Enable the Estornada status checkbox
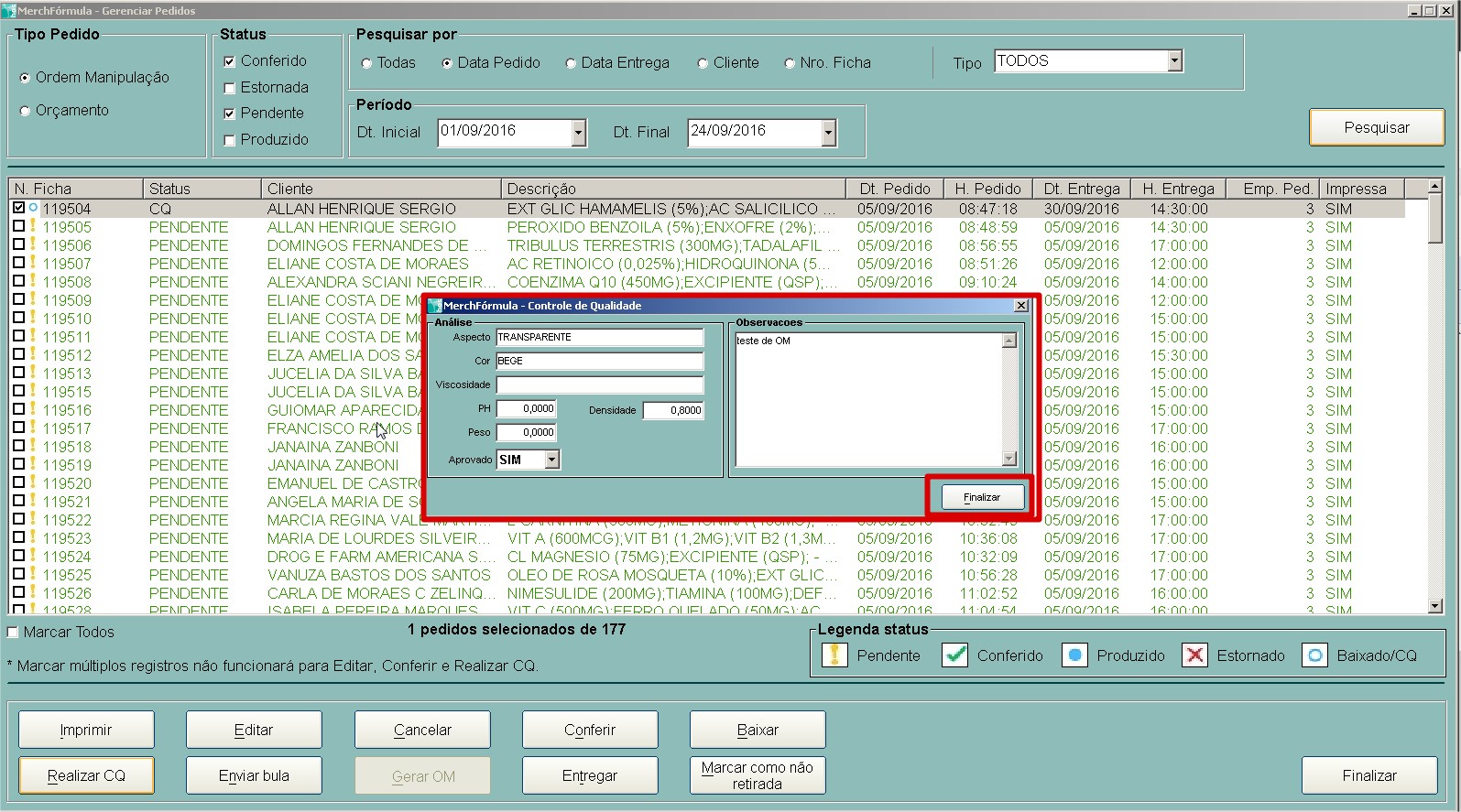The image size is (1461, 812). [230, 88]
